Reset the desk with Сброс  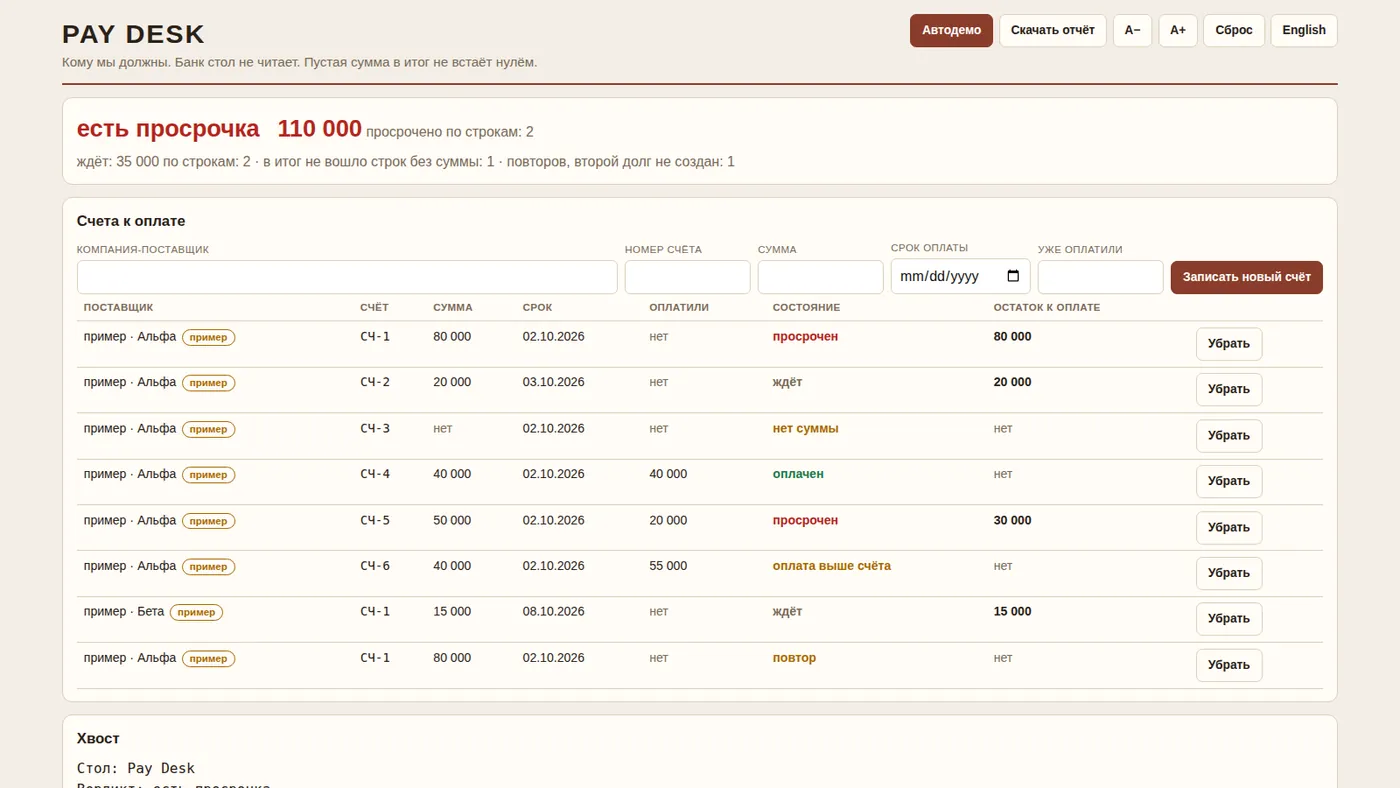tap(1234, 30)
